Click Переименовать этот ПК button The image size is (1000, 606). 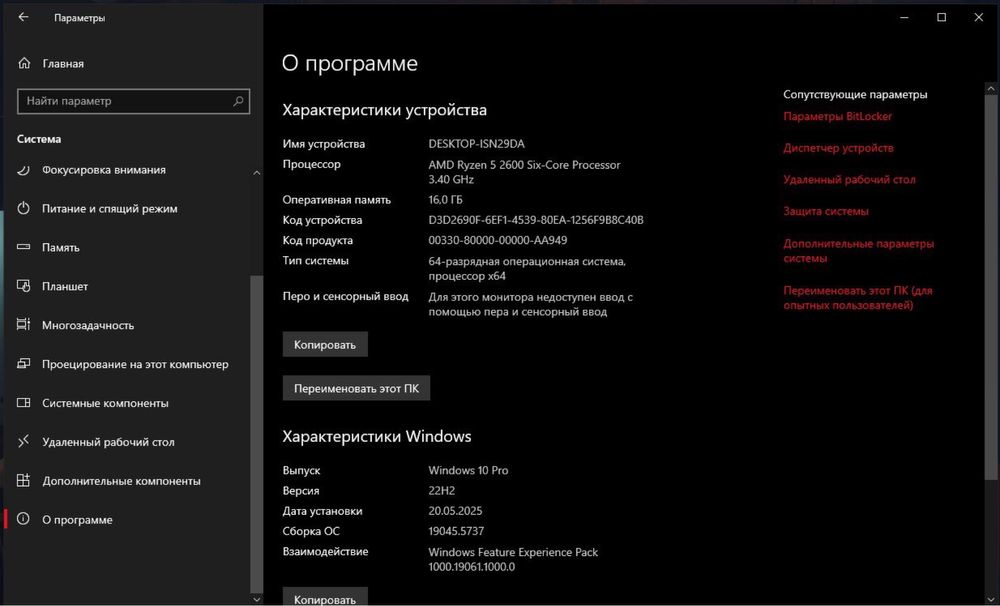(x=356, y=388)
